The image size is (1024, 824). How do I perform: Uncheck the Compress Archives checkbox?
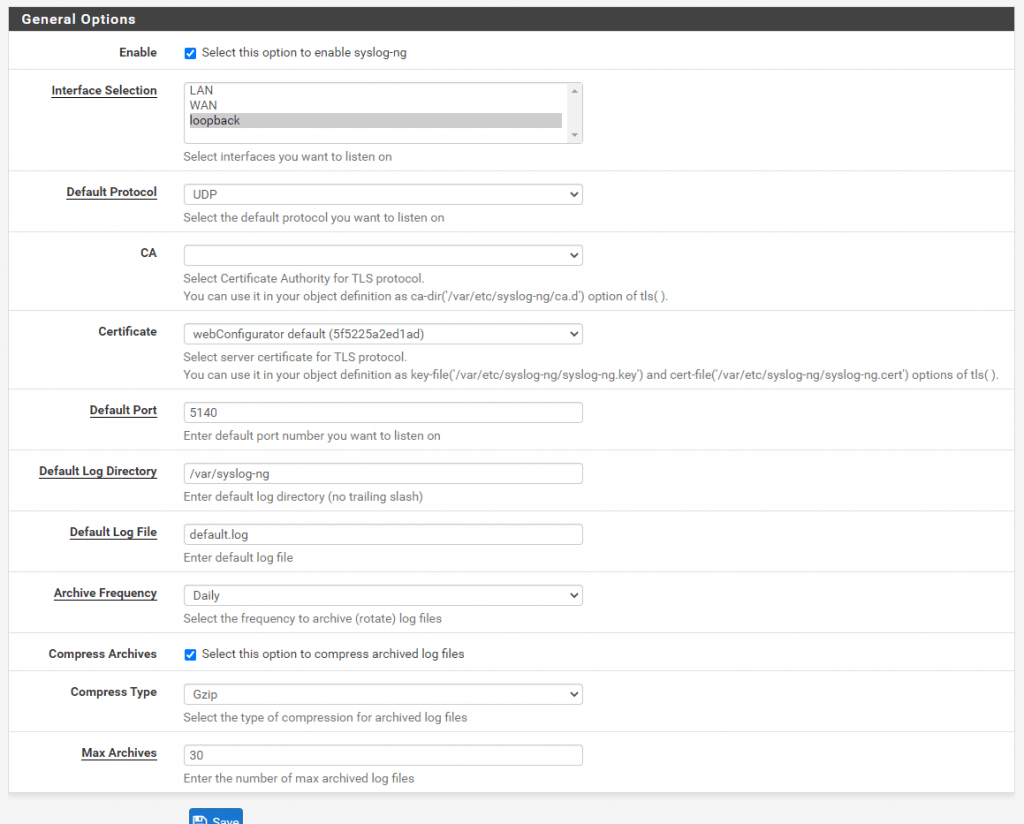[x=190, y=654]
